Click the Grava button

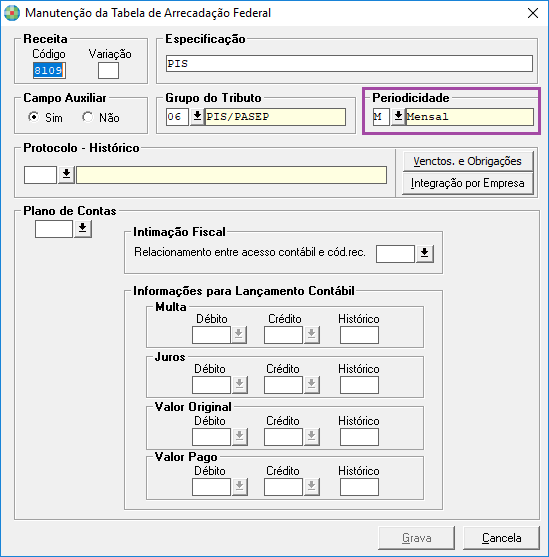416,538
